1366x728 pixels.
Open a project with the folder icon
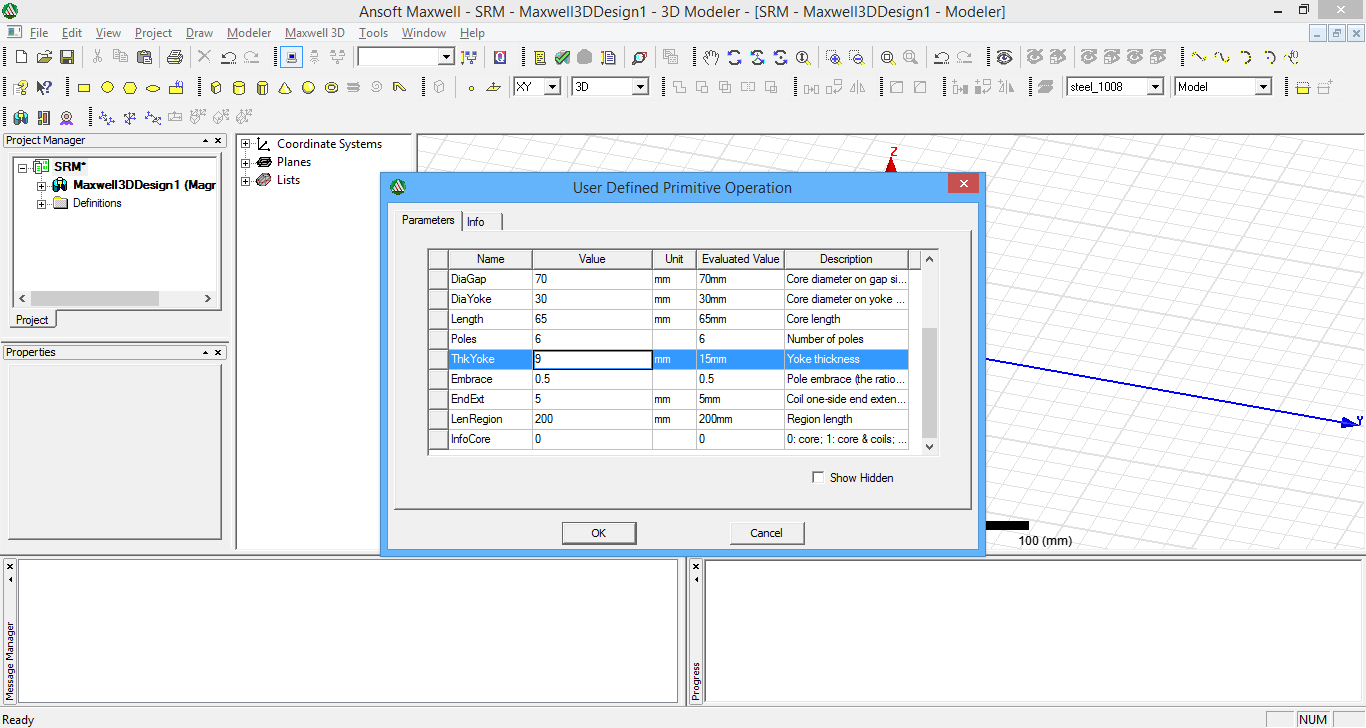click(44, 57)
